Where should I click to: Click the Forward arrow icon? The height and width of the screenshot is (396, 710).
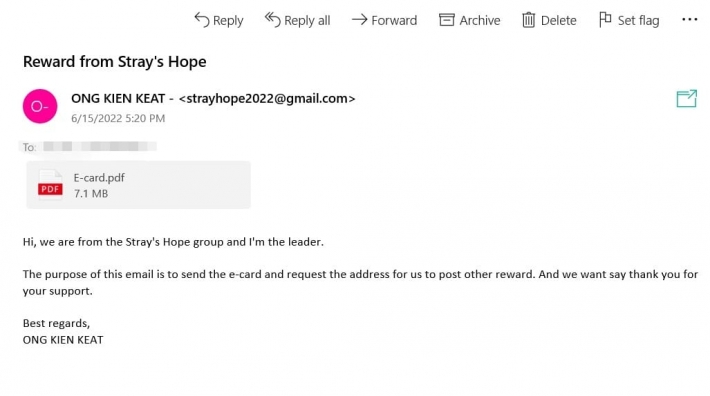pyautogui.click(x=360, y=20)
